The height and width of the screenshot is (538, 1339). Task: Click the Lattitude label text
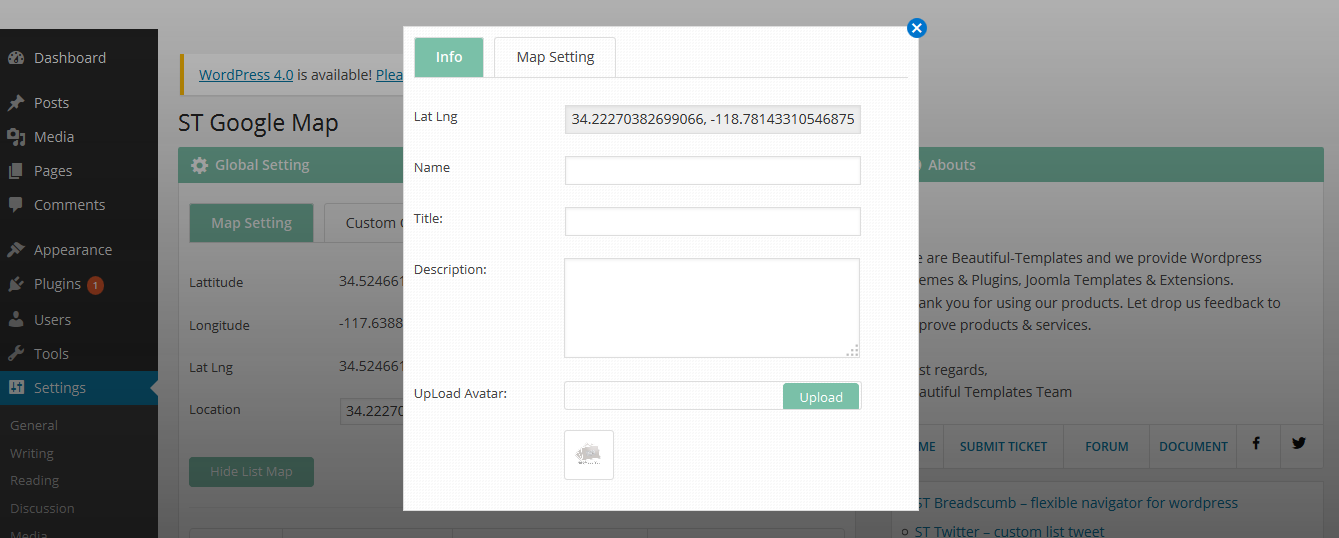(216, 283)
